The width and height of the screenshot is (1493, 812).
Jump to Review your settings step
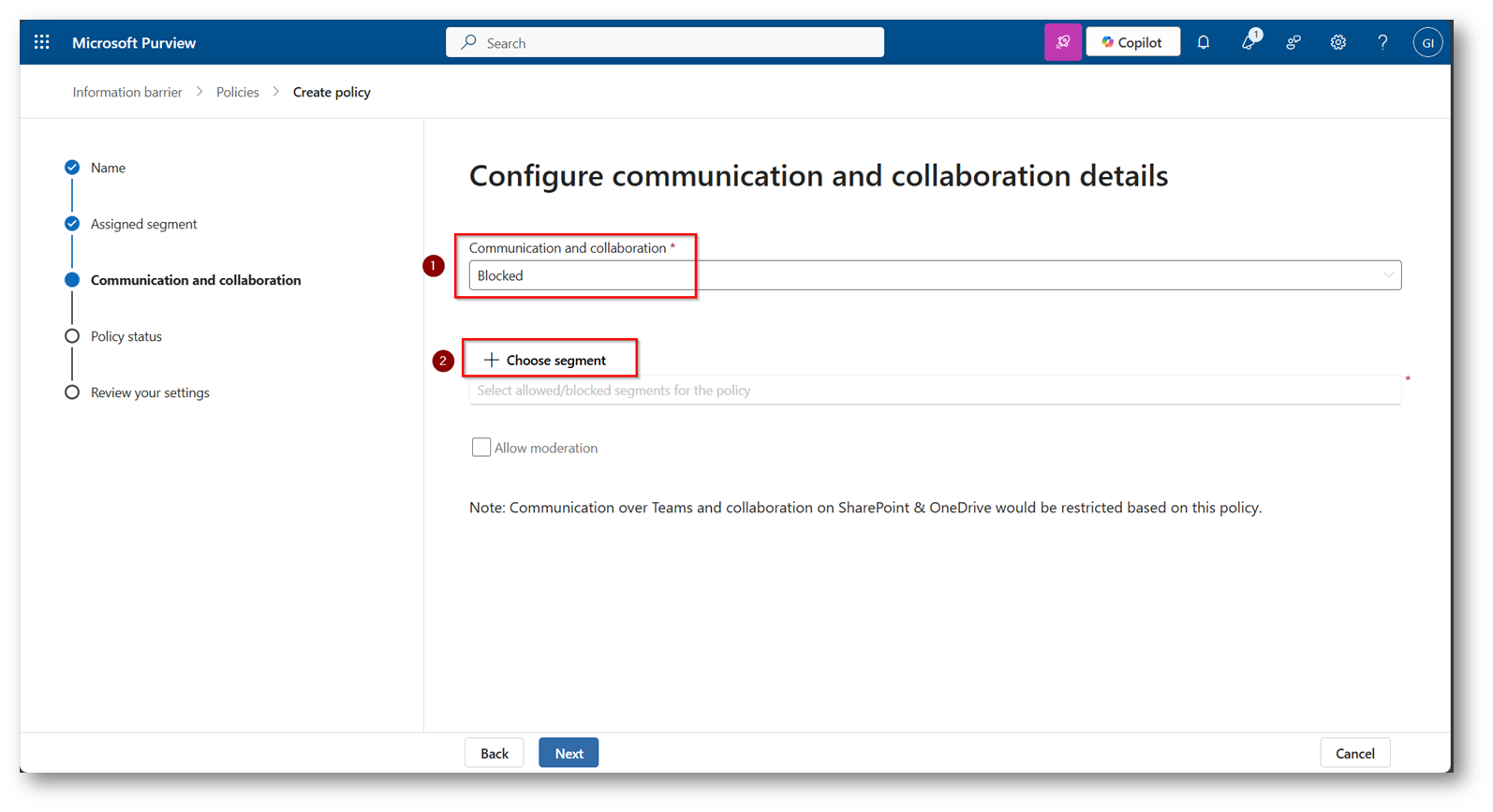(150, 392)
